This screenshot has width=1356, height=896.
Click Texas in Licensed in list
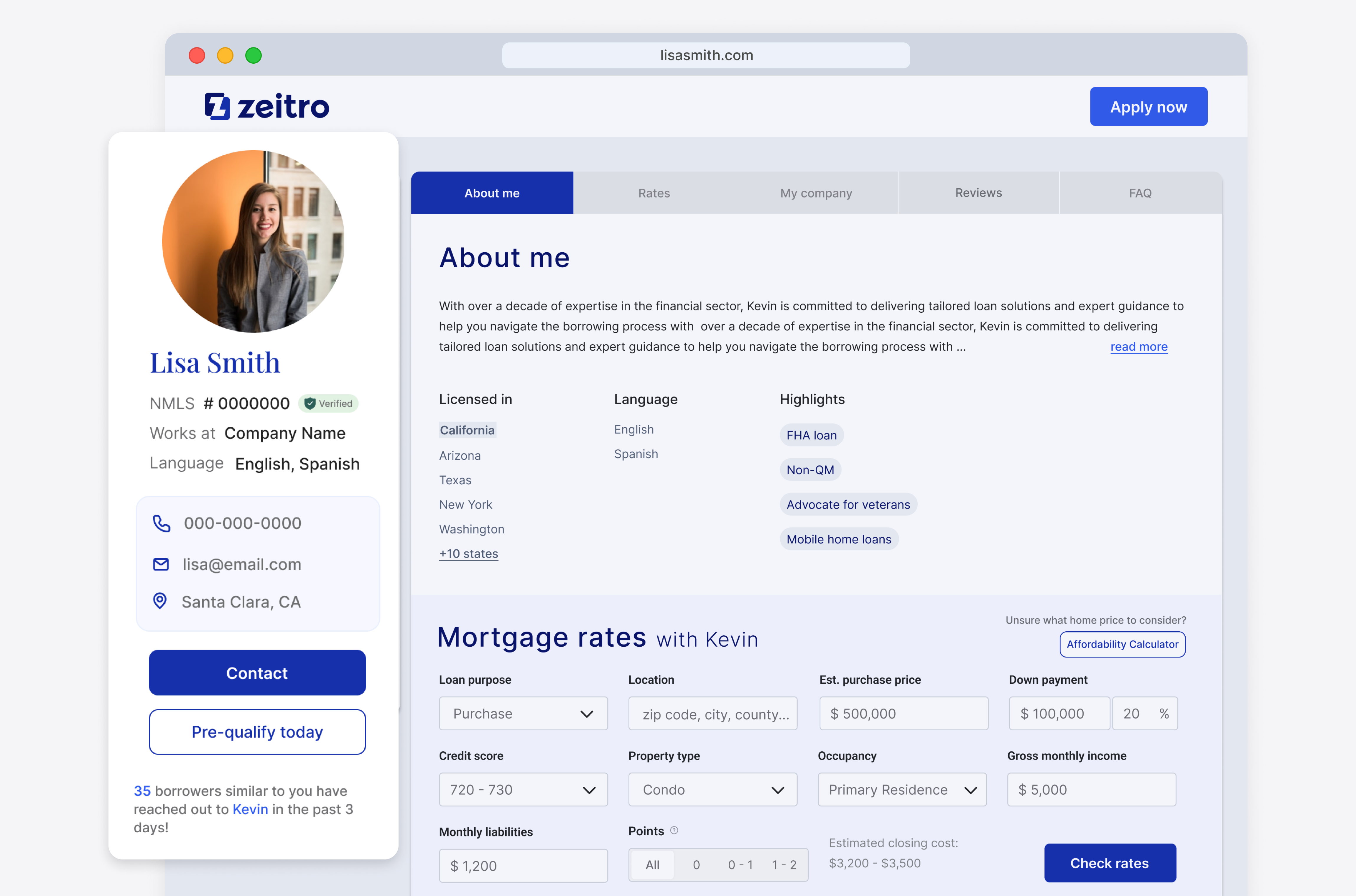455,480
